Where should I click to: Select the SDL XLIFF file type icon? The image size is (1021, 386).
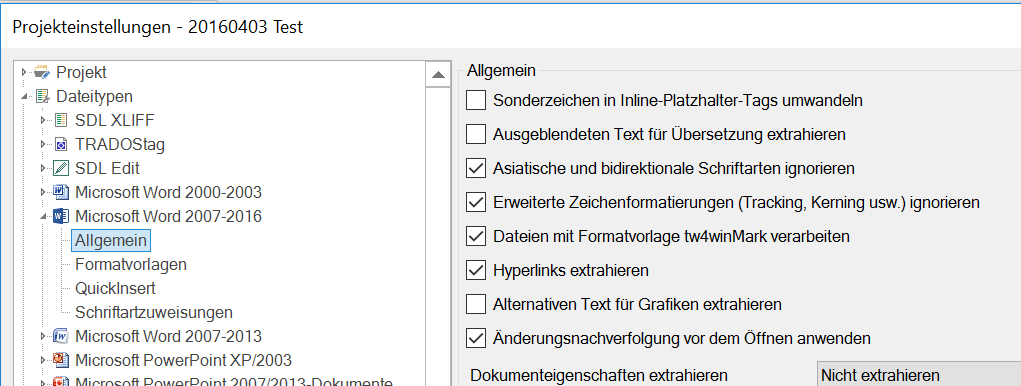click(x=61, y=120)
